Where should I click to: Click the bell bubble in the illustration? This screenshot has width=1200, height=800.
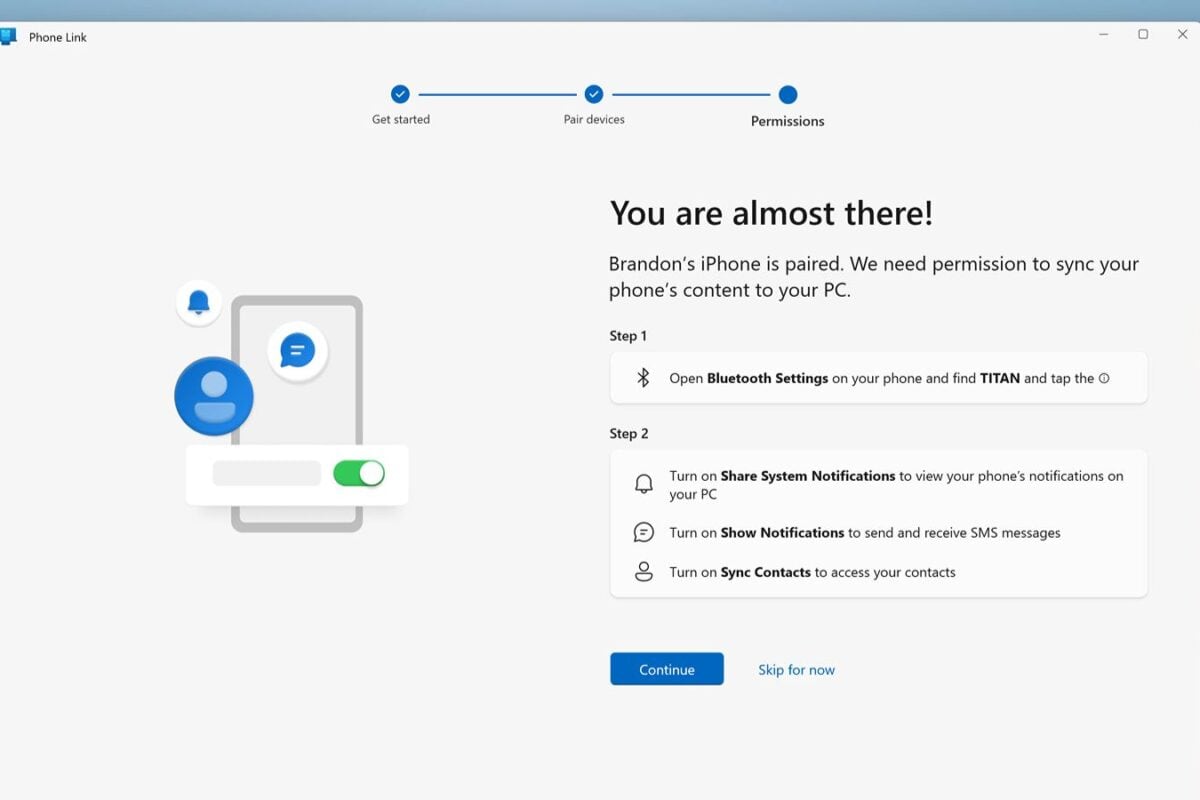[199, 302]
